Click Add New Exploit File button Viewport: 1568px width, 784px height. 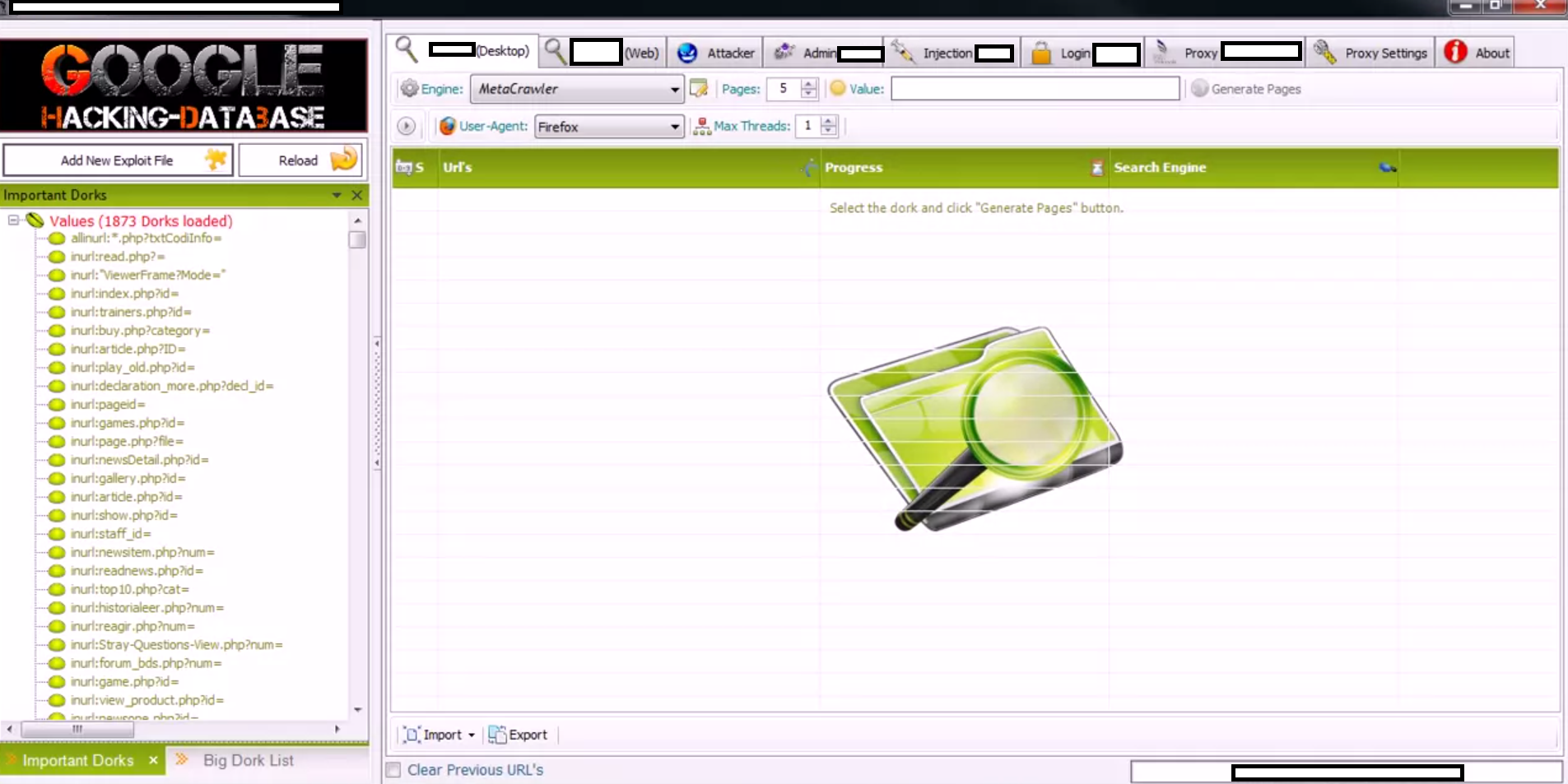pos(119,160)
